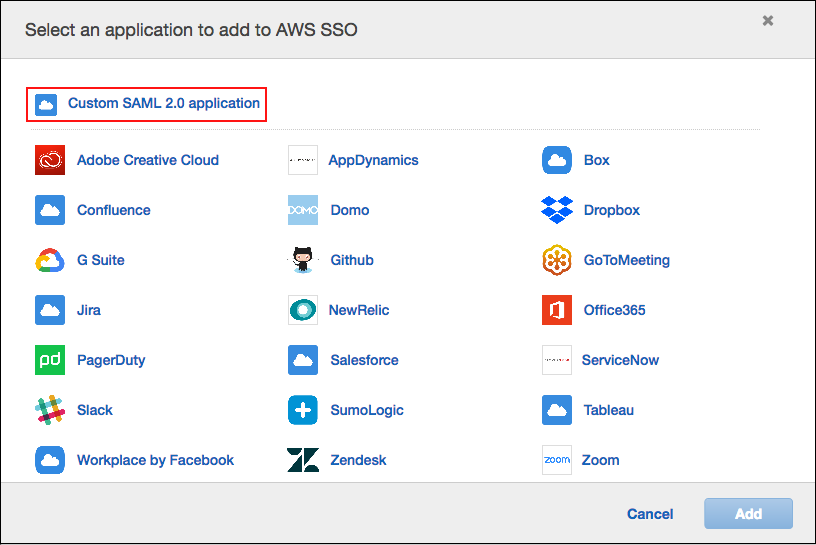The image size is (816, 545).
Task: Close the AWS SSO dialog with X
Action: point(768,20)
